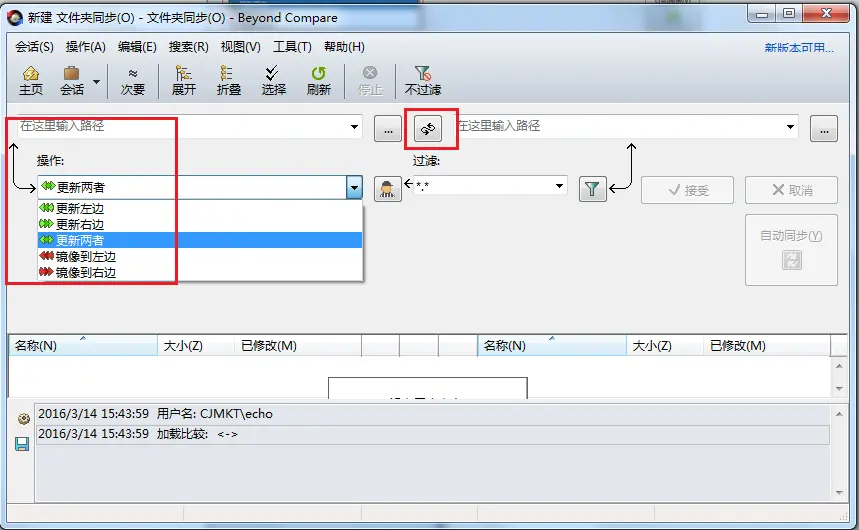Browse for the right folder with … button
This screenshot has width=859, height=530.
coord(824,129)
